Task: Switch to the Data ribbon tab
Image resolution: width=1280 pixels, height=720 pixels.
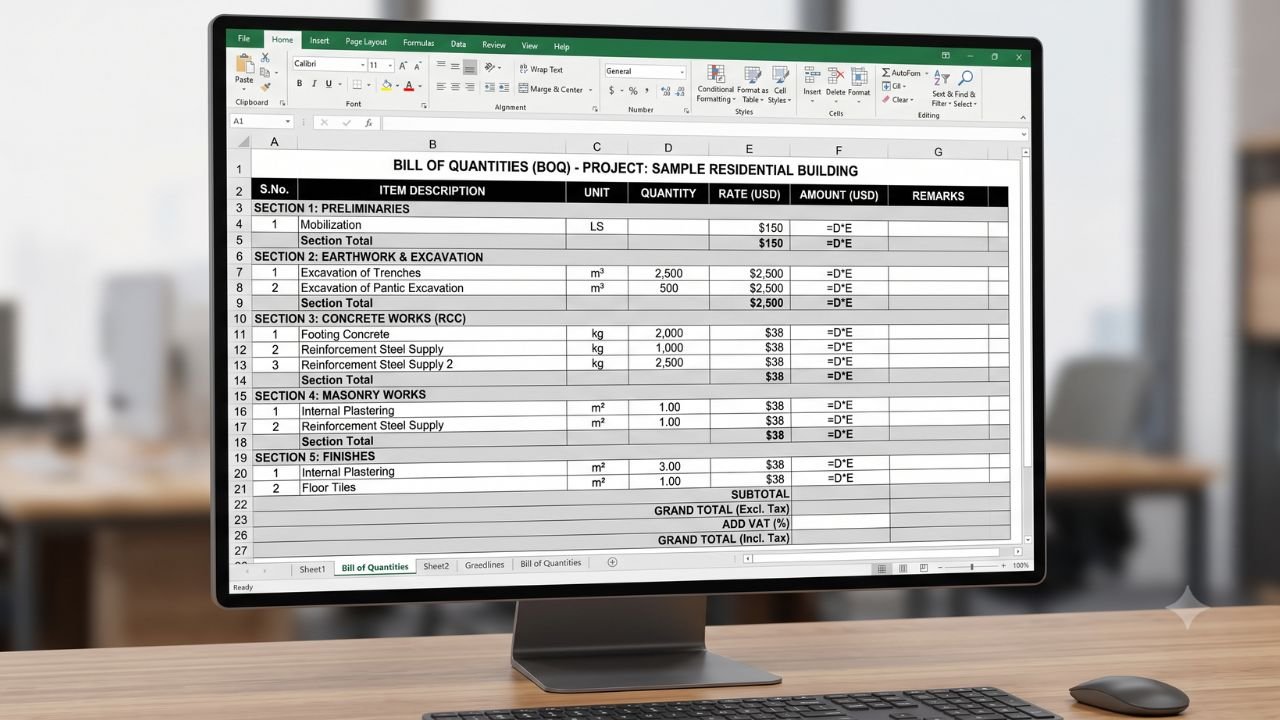Action: point(458,44)
